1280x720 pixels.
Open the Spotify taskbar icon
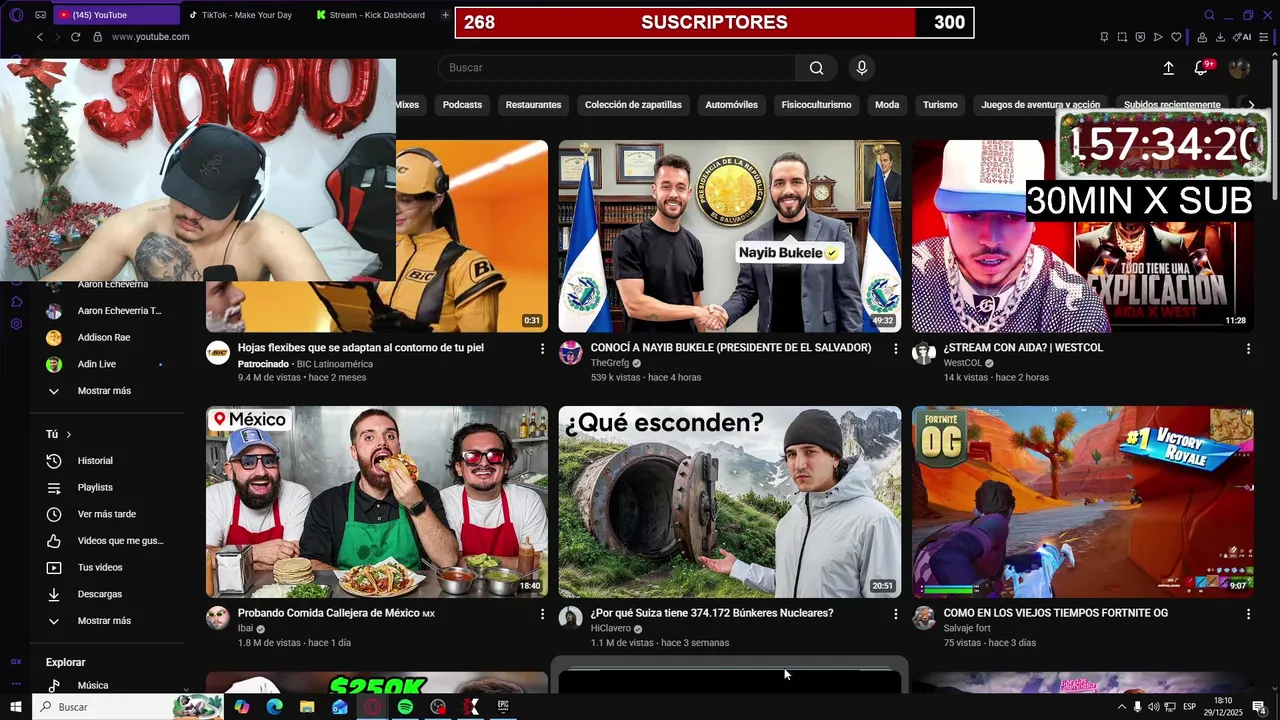tap(405, 707)
